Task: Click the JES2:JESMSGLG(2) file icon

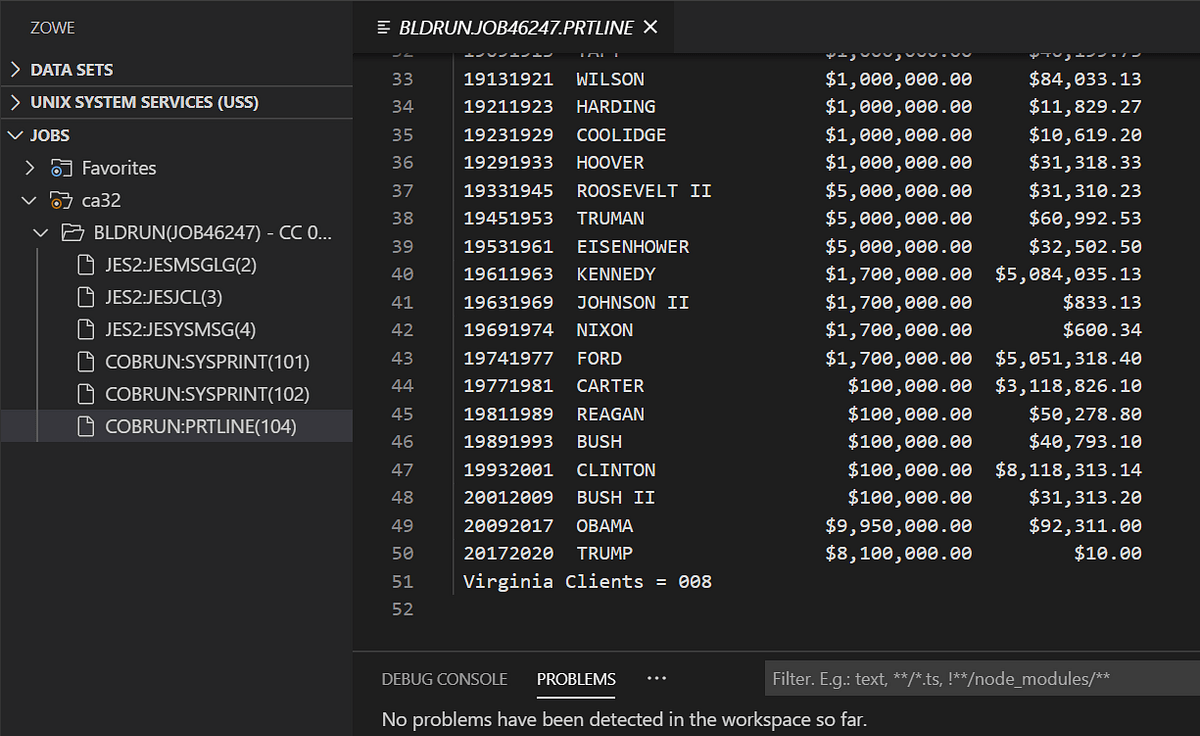Action: pyautogui.click(x=87, y=265)
